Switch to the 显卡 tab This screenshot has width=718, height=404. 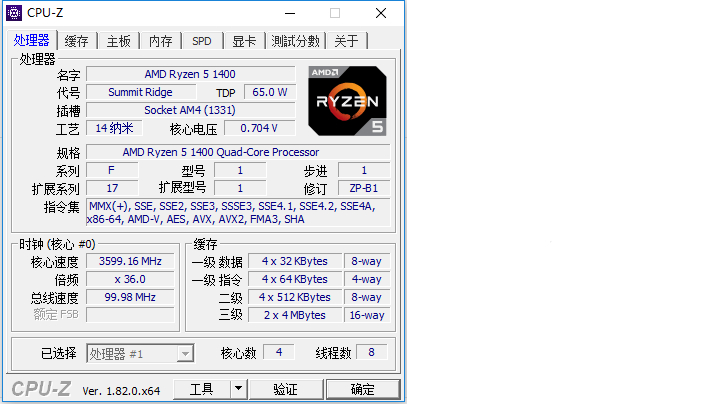tap(244, 41)
